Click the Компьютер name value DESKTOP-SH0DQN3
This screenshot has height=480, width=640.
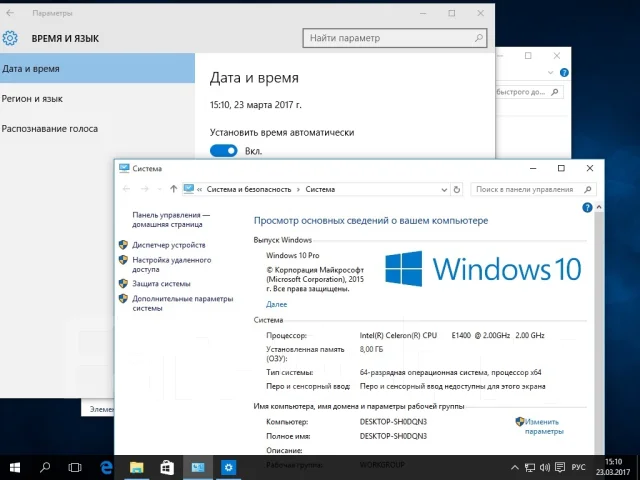click(393, 422)
